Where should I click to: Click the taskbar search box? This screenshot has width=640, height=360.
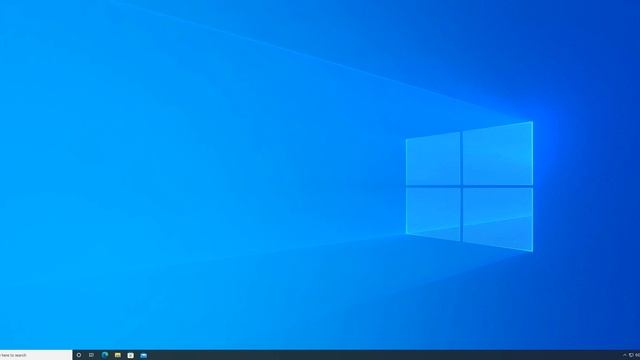tap(36, 355)
